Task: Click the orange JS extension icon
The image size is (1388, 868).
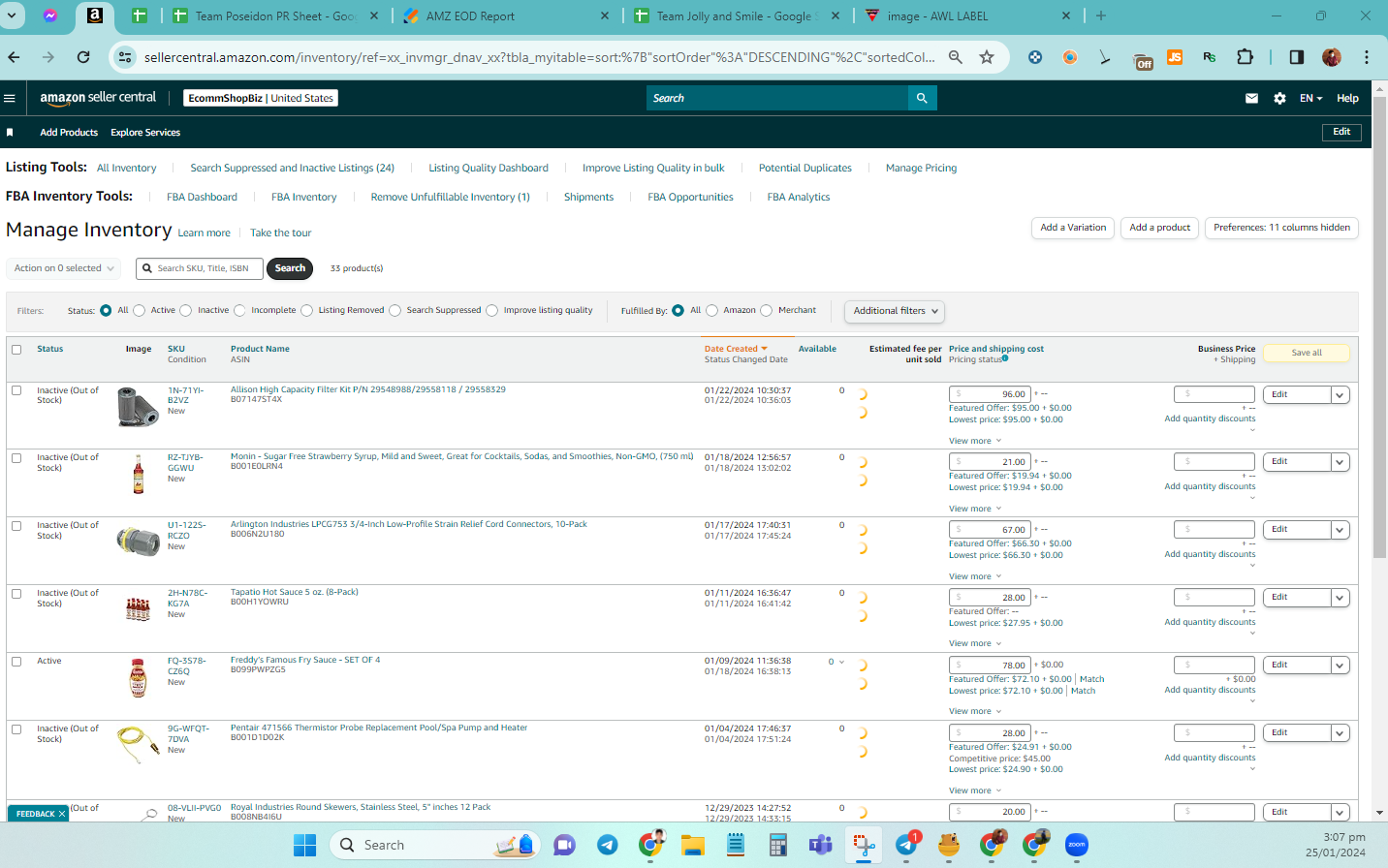Action: tap(1175, 57)
